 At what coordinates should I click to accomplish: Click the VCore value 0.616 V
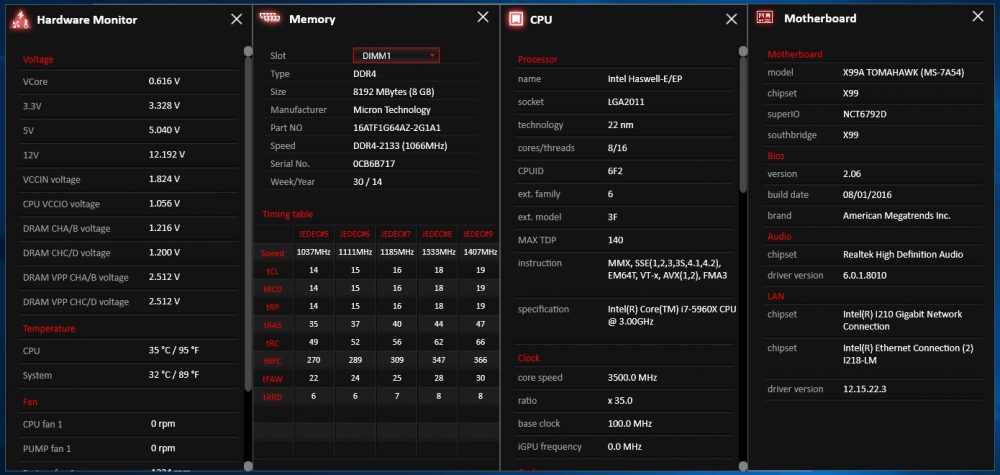[164, 81]
